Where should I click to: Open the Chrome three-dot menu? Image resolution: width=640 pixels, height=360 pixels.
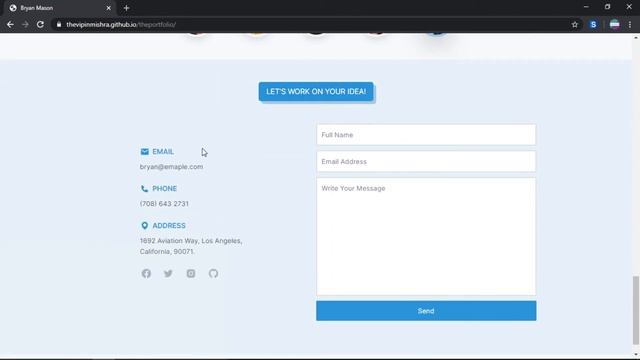[630, 24]
